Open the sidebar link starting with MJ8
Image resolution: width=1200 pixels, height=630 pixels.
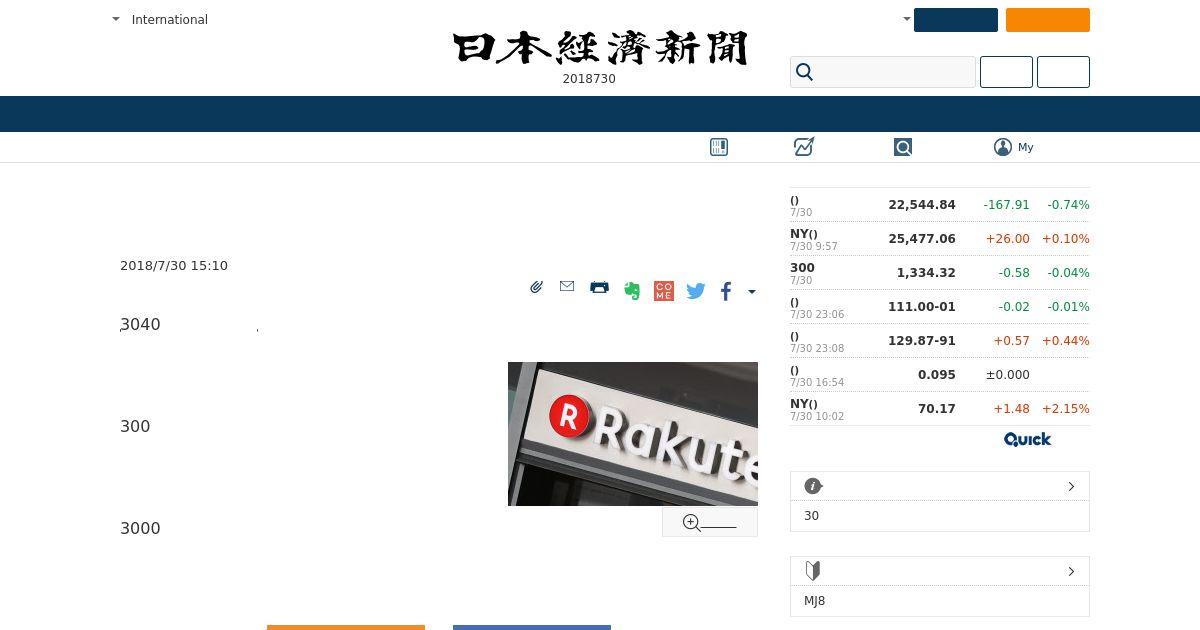coord(815,601)
